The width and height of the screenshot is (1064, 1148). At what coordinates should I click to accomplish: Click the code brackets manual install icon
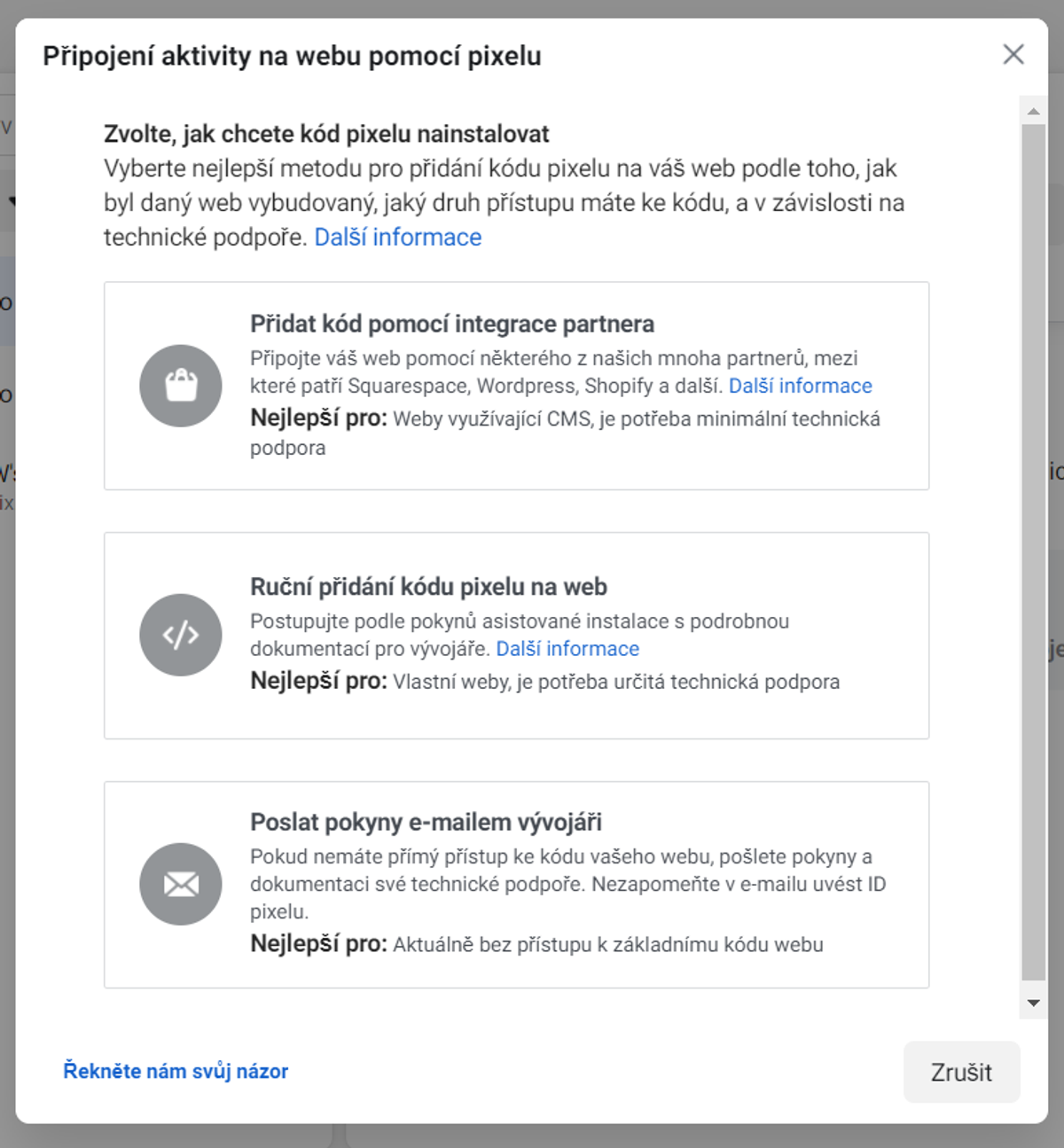[x=181, y=635]
